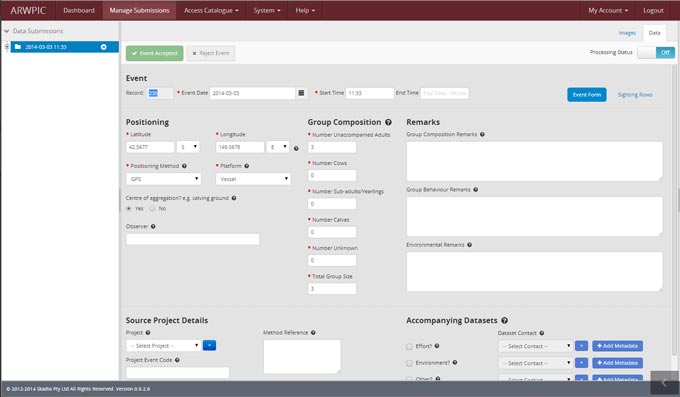680x397 pixels.
Task: Open the collapse arrow in bottom-right corner
Action: point(664,383)
